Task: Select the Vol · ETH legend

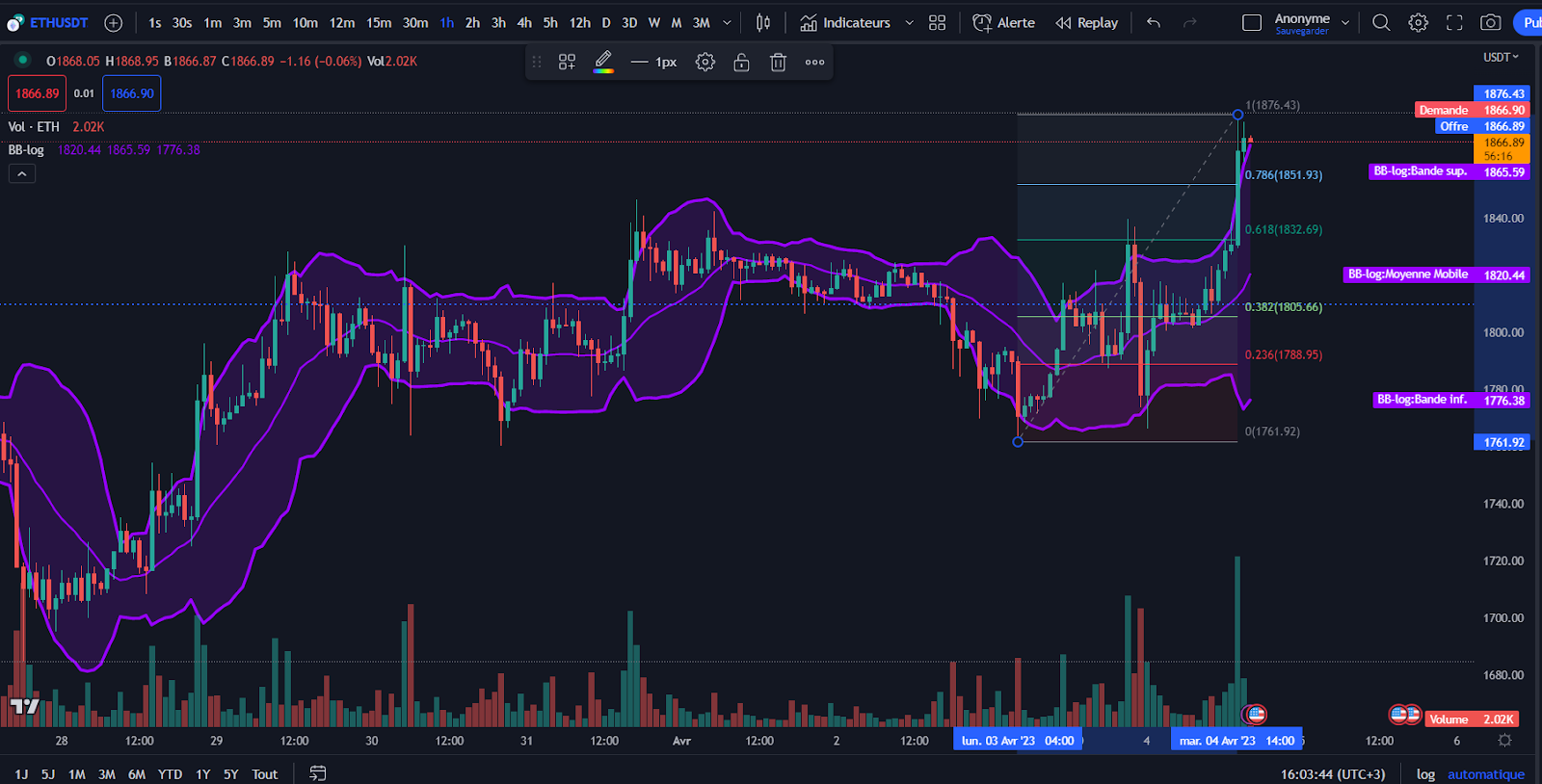Action: [34, 126]
